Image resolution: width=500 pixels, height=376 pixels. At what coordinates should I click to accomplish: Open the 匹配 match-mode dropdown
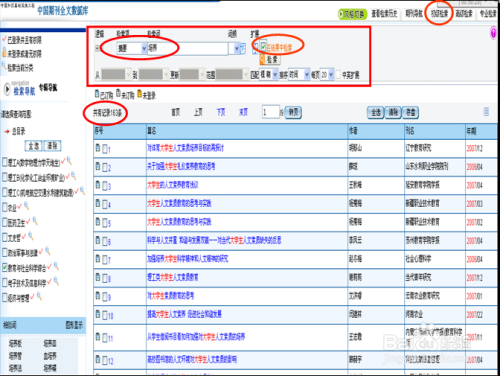(x=269, y=75)
